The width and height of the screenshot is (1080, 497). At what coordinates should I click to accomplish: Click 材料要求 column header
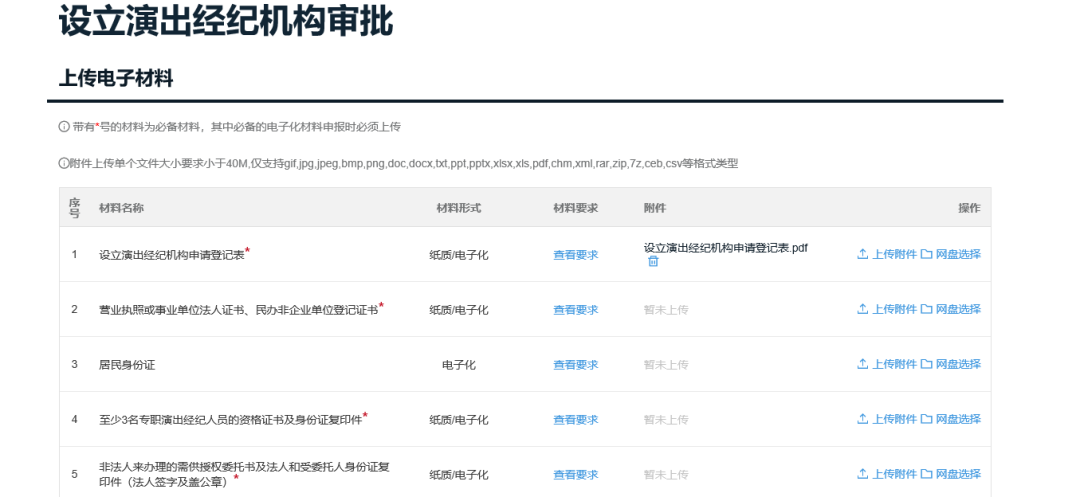576,208
